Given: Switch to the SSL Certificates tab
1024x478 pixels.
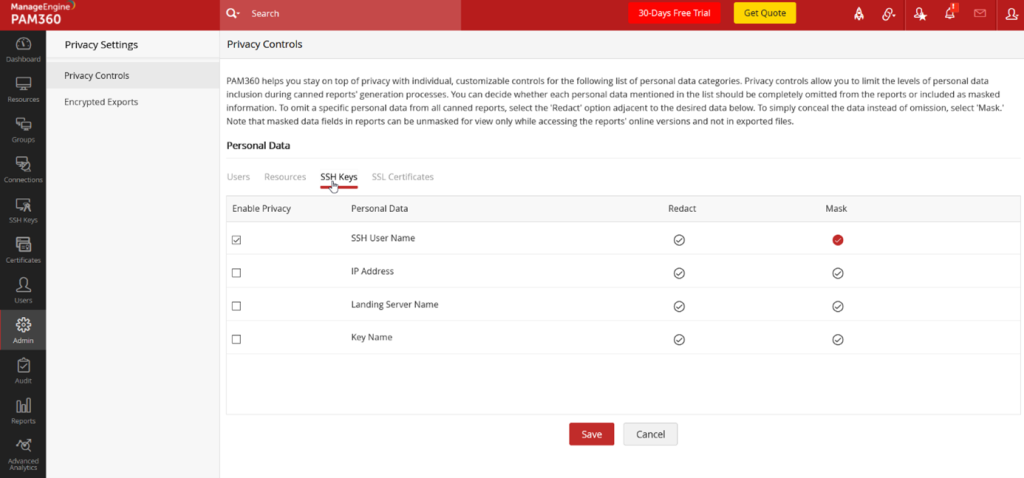Looking at the screenshot, I should (x=402, y=177).
